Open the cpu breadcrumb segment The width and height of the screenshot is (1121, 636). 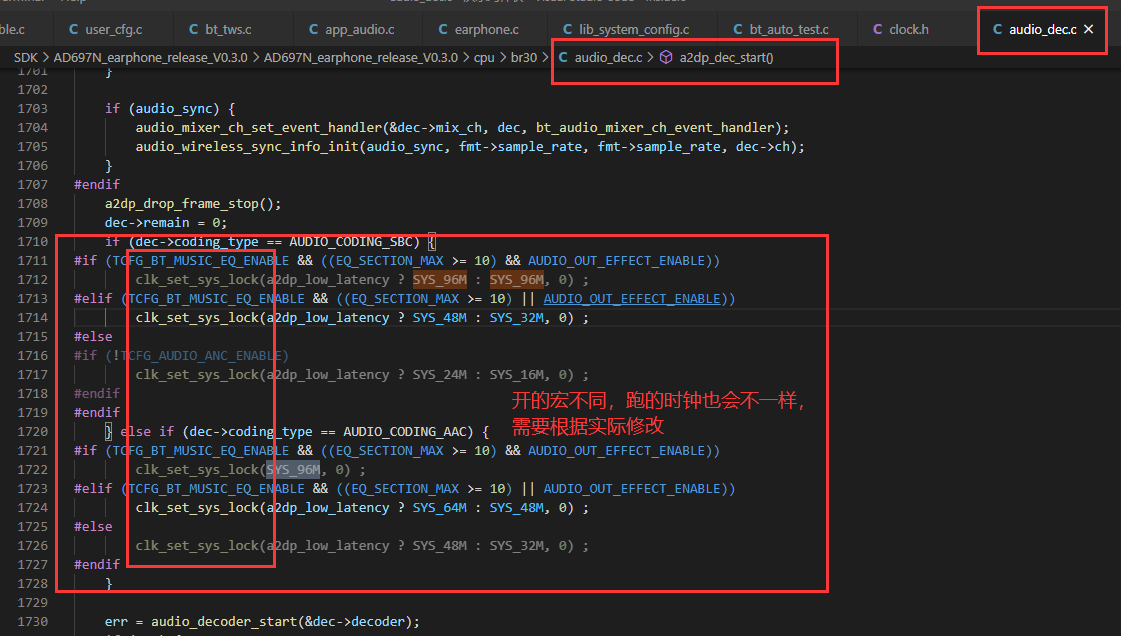(484, 57)
